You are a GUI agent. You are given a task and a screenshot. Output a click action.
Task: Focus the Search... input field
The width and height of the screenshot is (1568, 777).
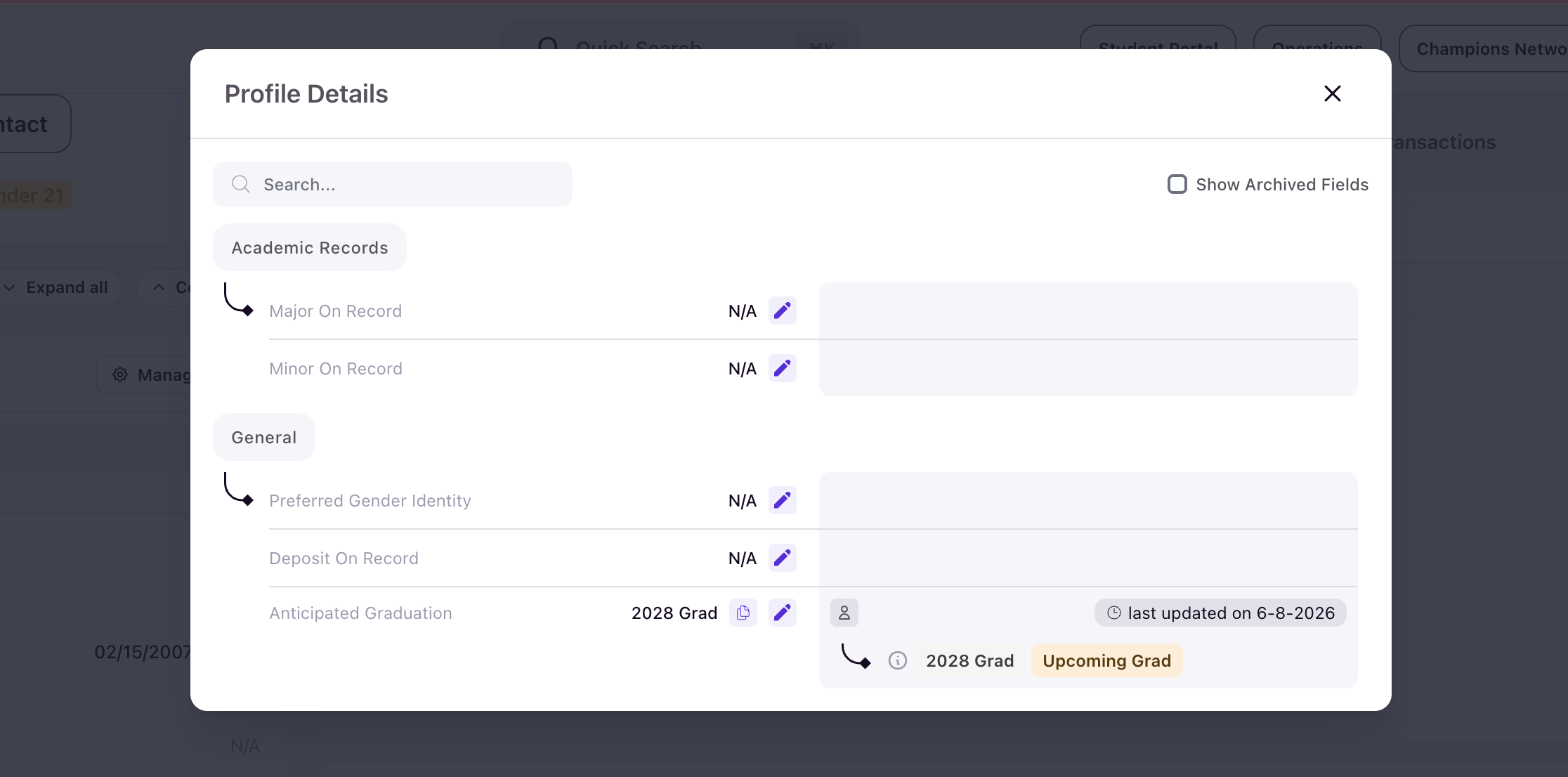392,184
